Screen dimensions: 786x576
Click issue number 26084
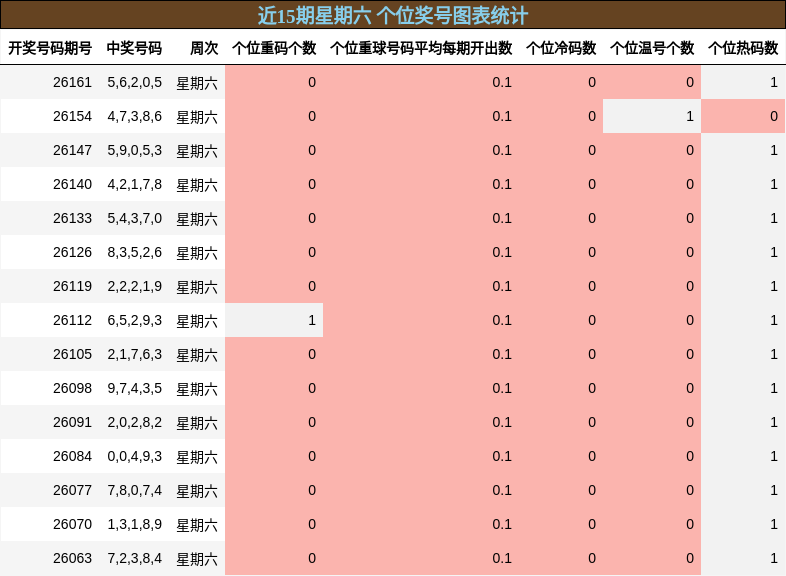[72, 456]
